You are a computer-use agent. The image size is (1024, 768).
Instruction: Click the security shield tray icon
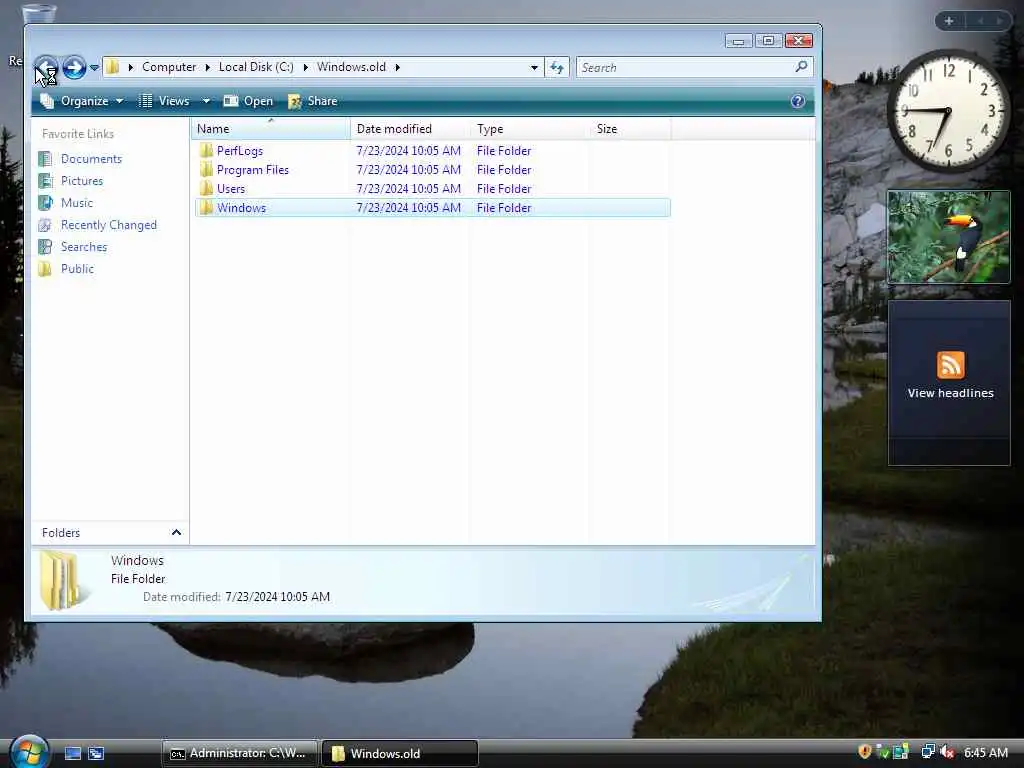[865, 752]
